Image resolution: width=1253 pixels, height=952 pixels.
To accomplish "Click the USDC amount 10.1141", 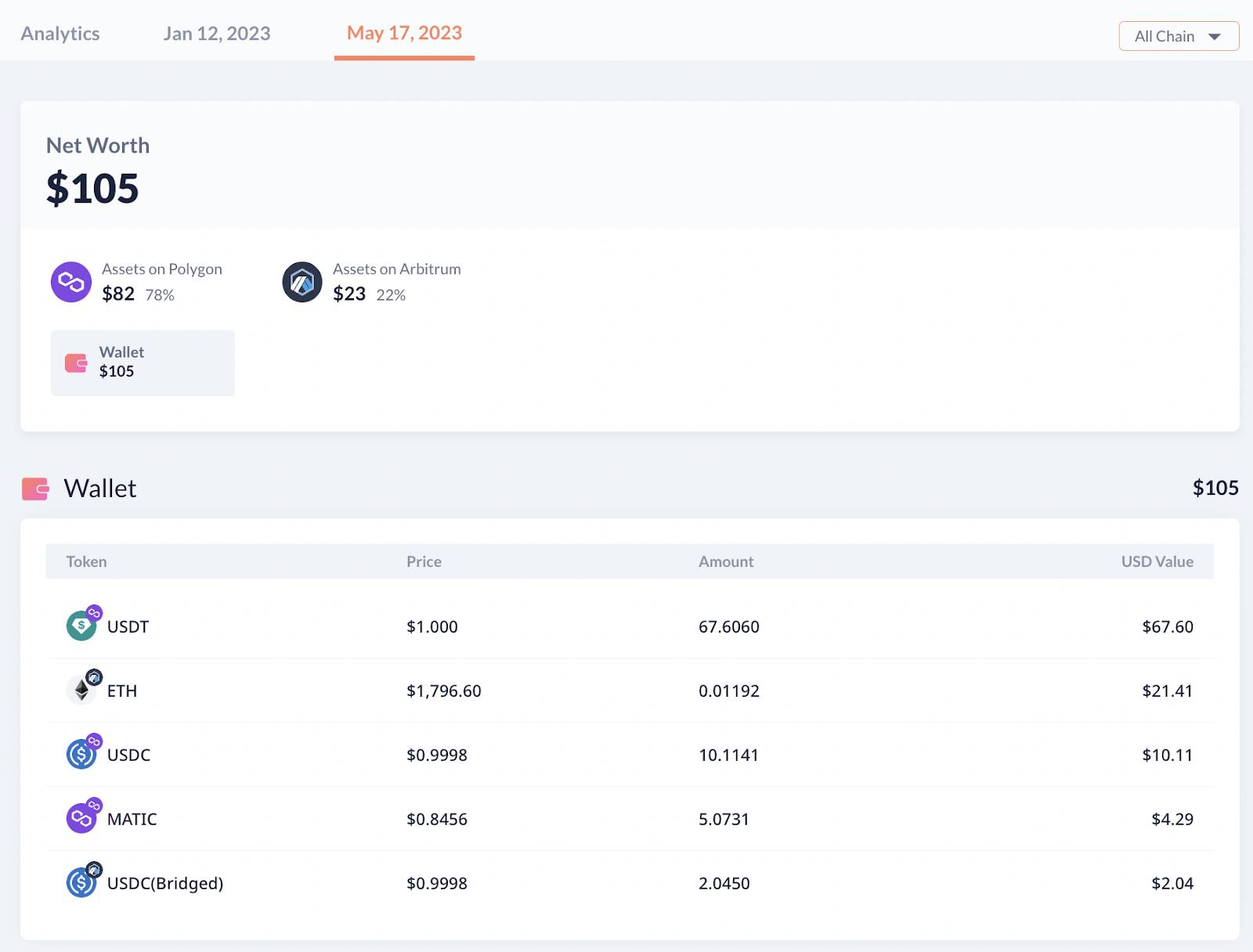I will [728, 755].
